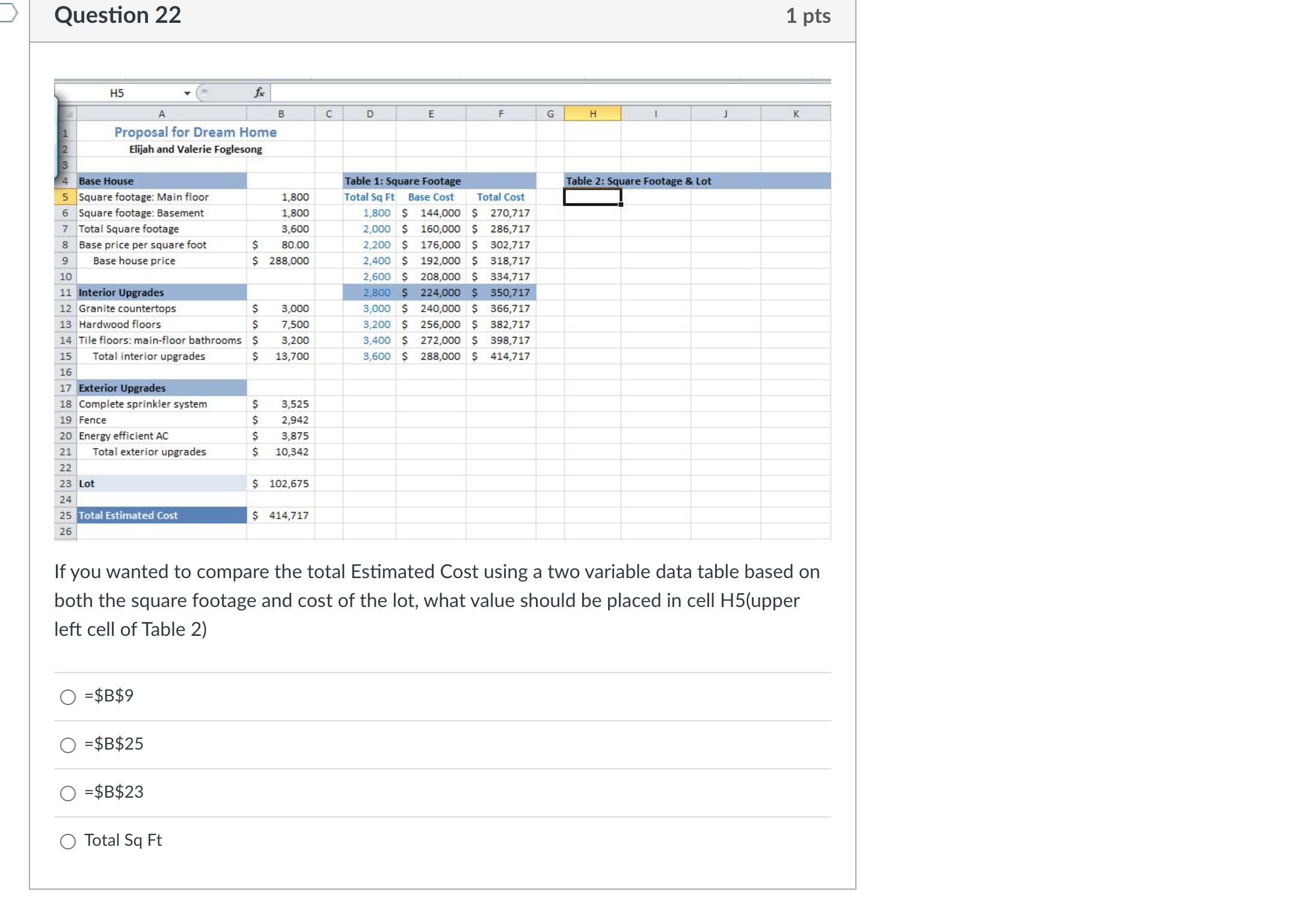The image size is (1316, 912).
Task: Click the Proposal for Dream Home title cell
Action: 194,132
